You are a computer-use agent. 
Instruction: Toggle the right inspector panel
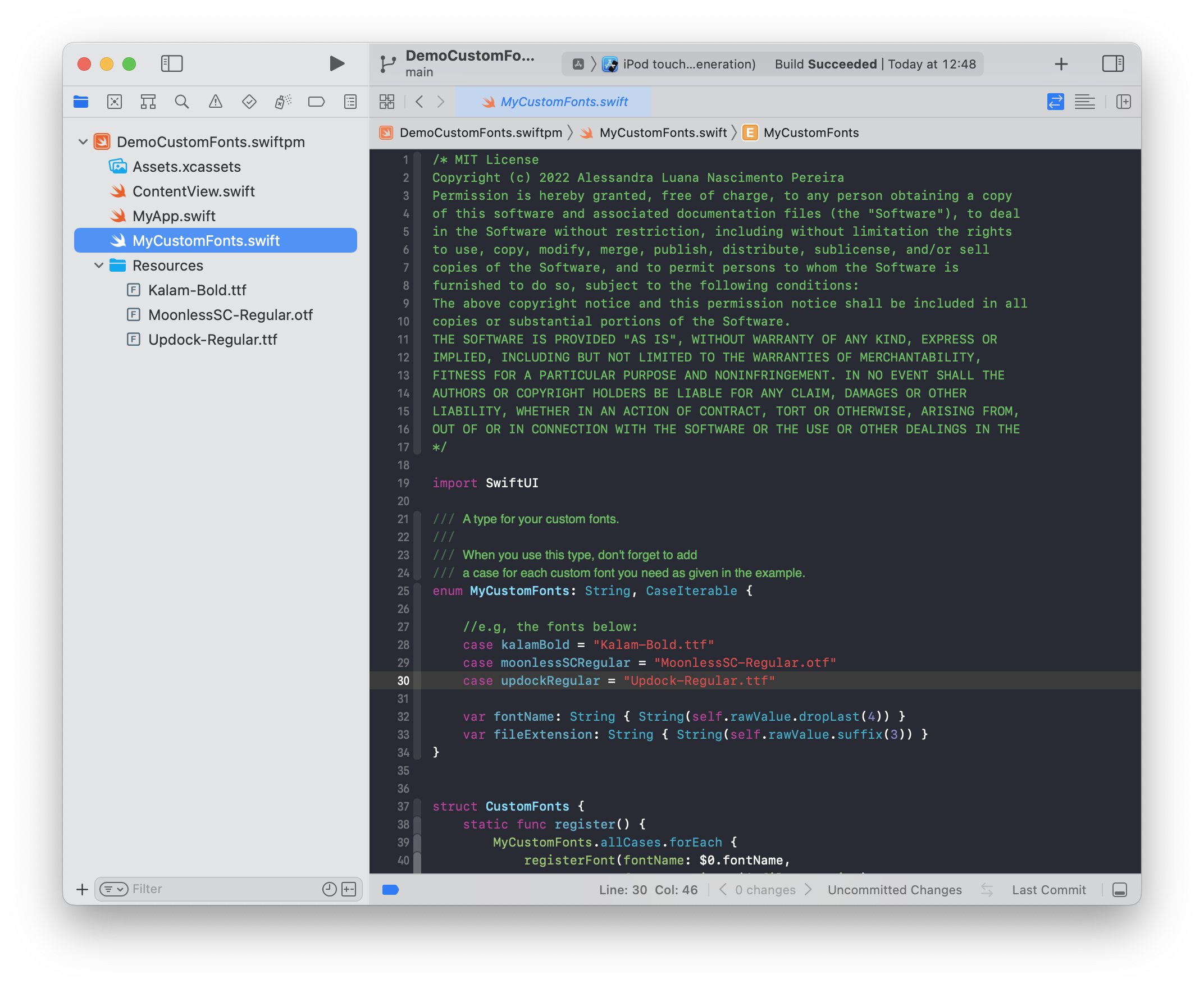(x=1112, y=63)
